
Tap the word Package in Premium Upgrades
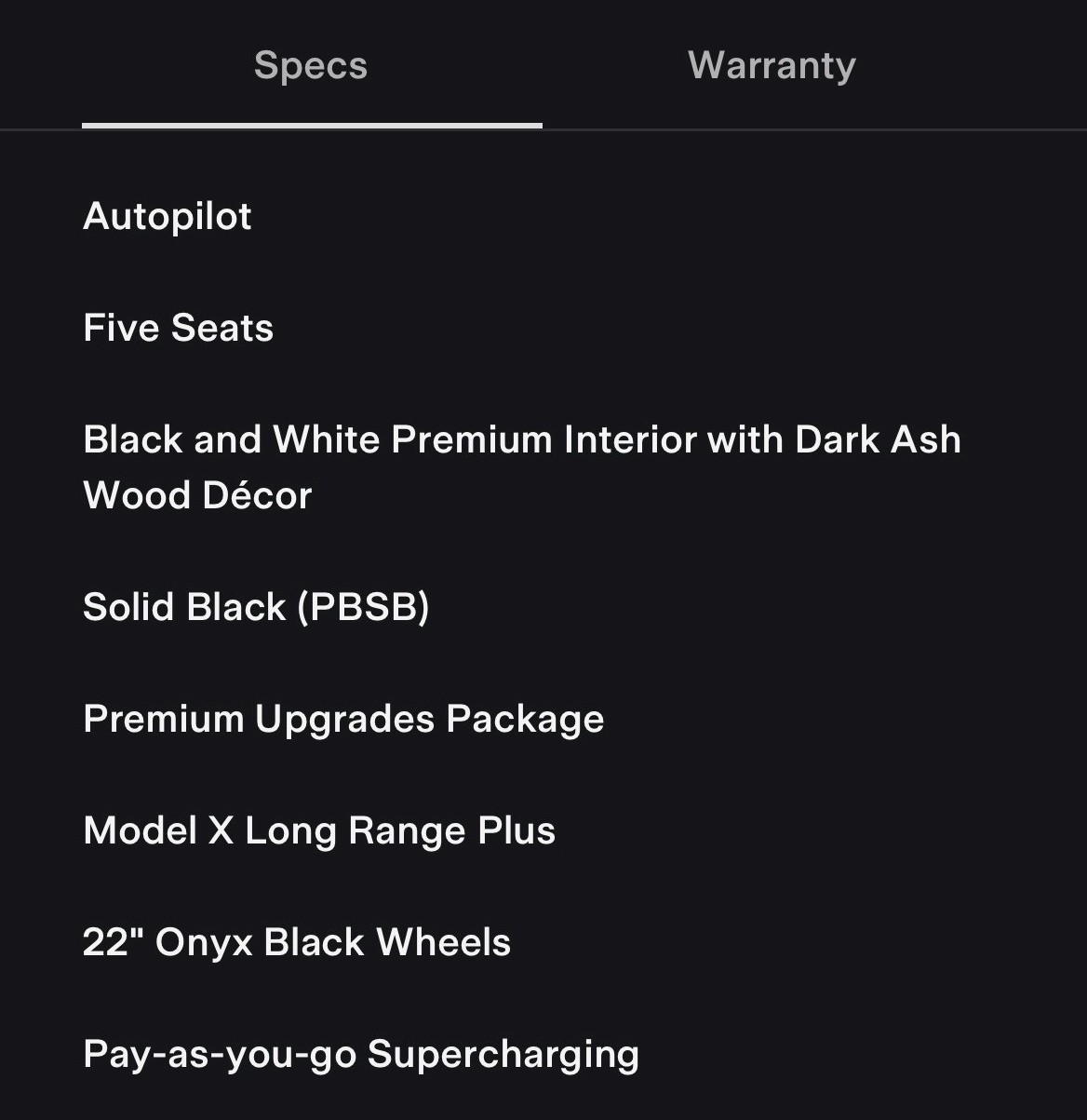pyautogui.click(x=525, y=719)
